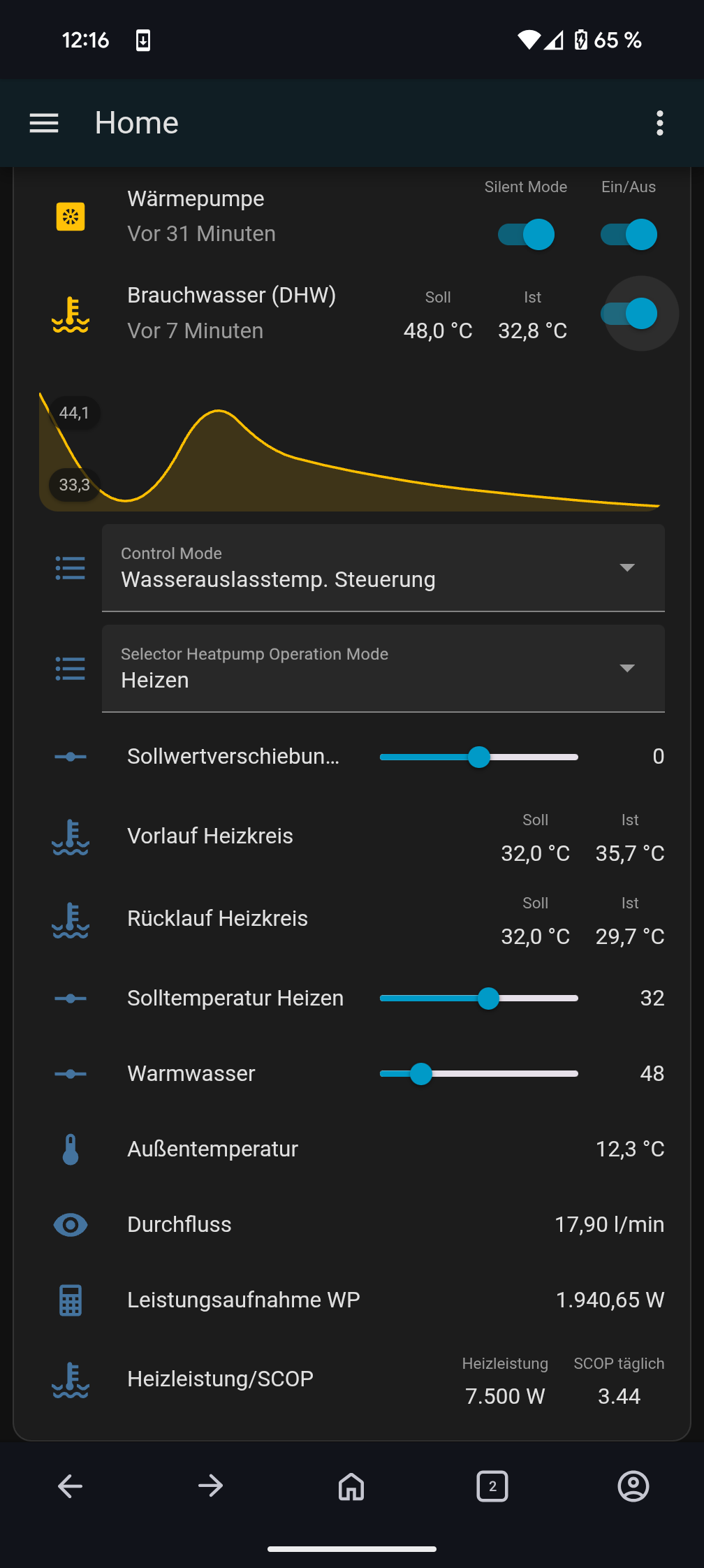Open the hamburger navigation menu
The height and width of the screenshot is (1568, 704).
pyautogui.click(x=44, y=123)
